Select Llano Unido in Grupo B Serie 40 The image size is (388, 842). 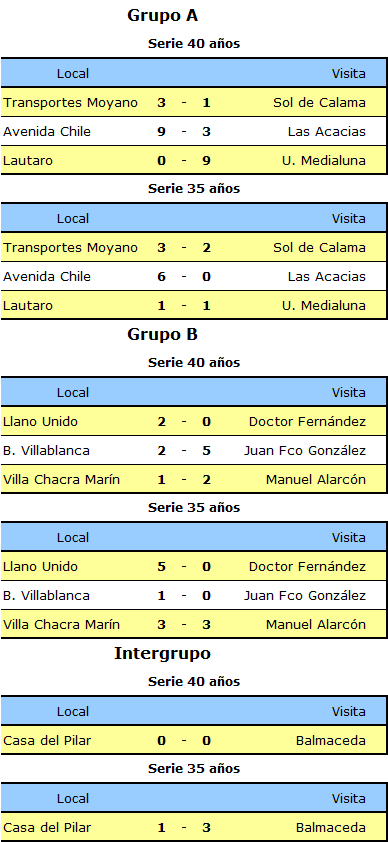coord(40,422)
